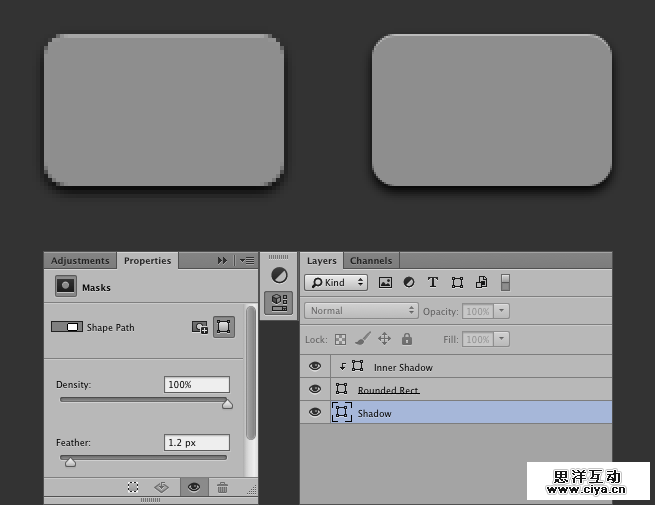Click the Feather value input field
This screenshot has height=505, width=655.
(x=196, y=442)
